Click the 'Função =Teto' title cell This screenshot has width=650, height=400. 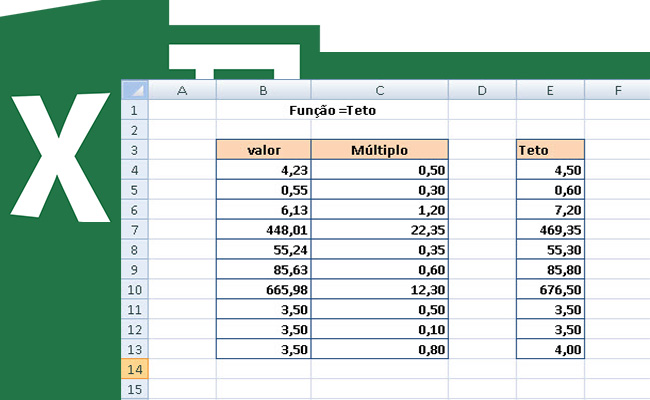pyautogui.click(x=332, y=110)
